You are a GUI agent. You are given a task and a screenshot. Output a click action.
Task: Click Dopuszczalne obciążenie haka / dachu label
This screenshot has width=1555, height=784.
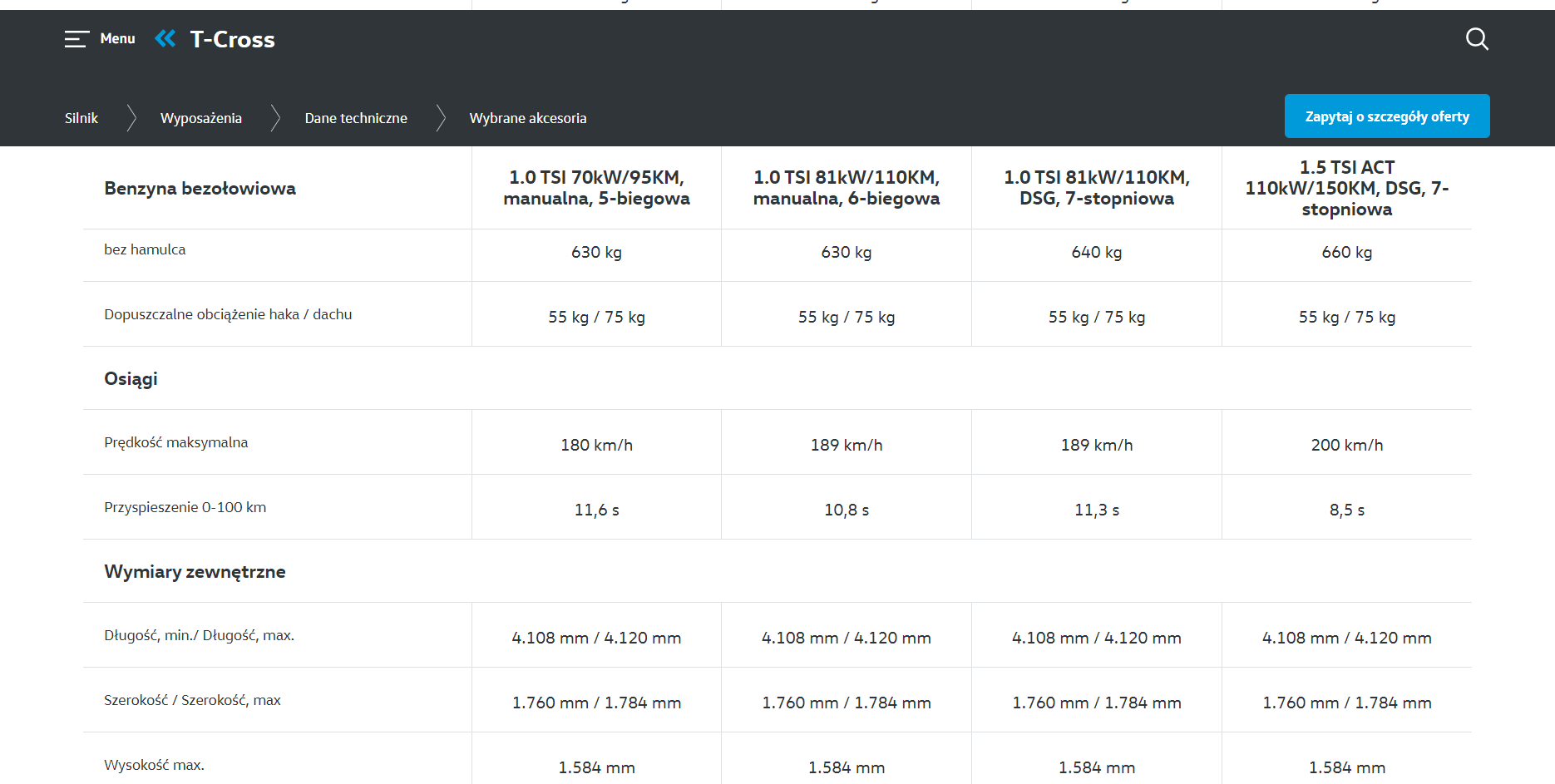228,314
